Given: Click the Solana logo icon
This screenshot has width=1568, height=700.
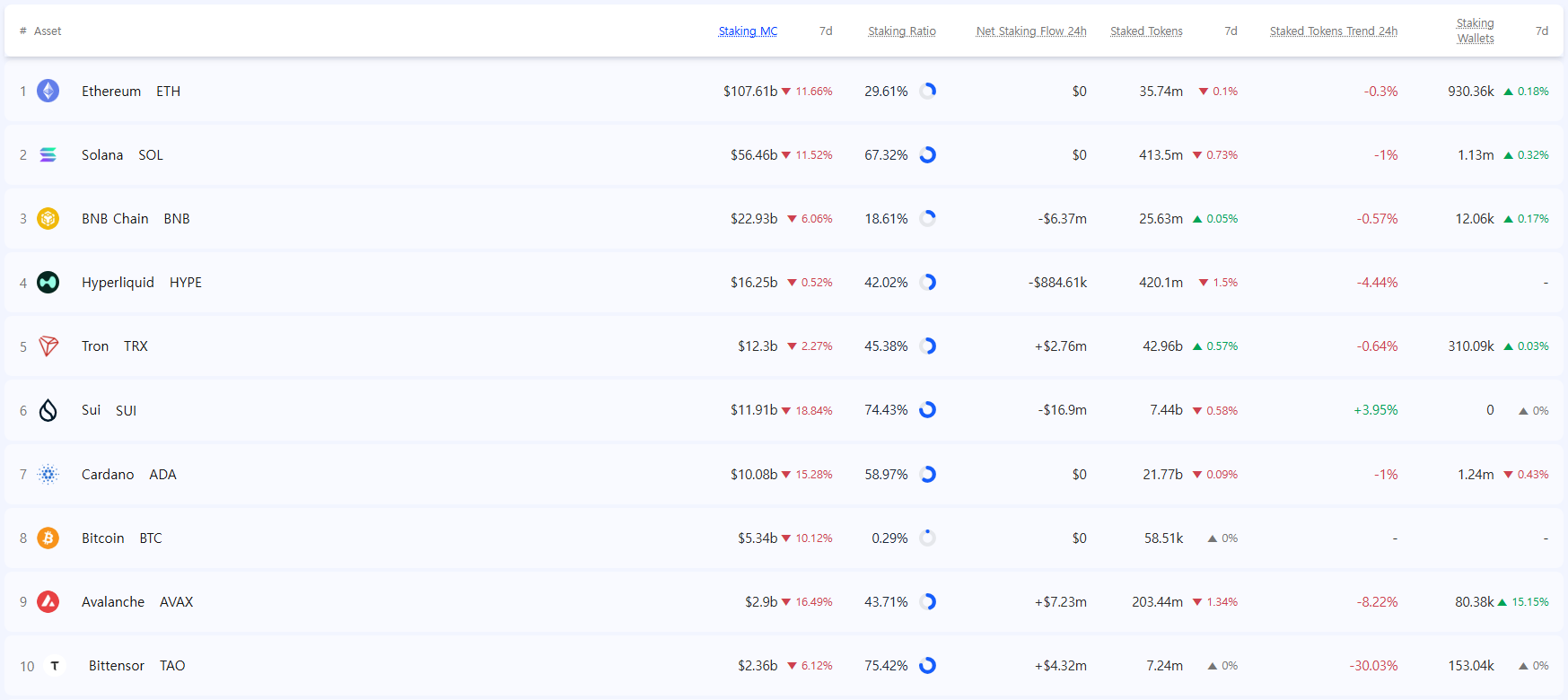Looking at the screenshot, I should point(48,155).
